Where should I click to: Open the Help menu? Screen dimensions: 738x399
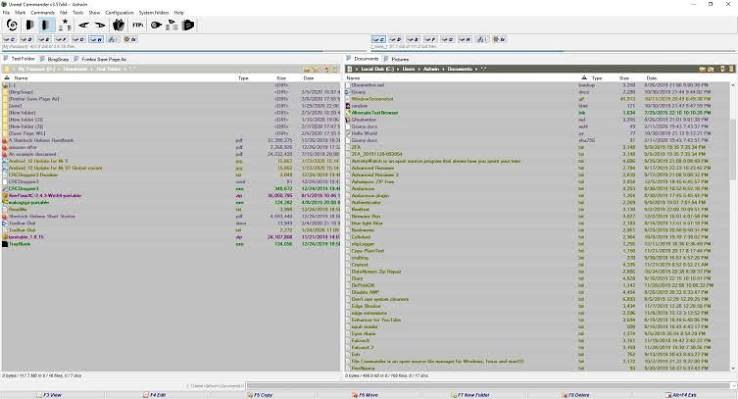[179, 13]
